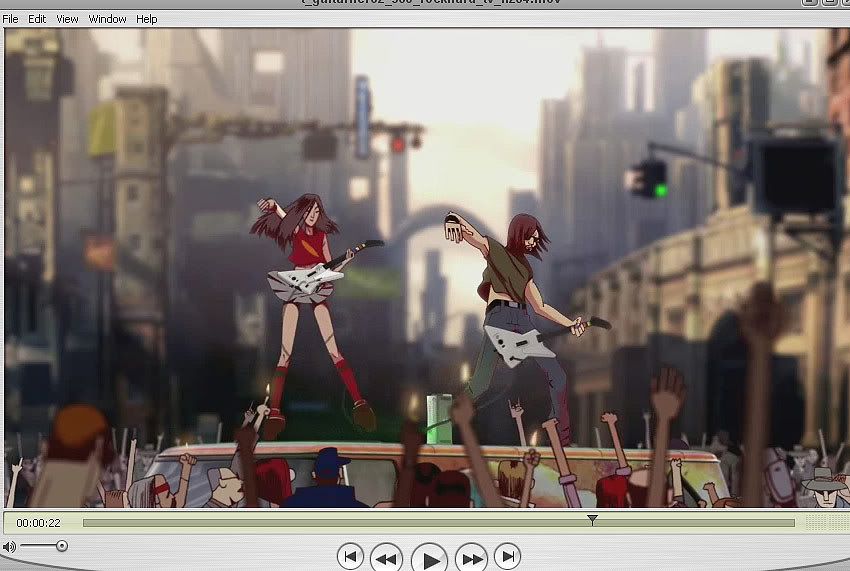The image size is (850, 571).
Task: Open the File menu
Action: coord(10,19)
